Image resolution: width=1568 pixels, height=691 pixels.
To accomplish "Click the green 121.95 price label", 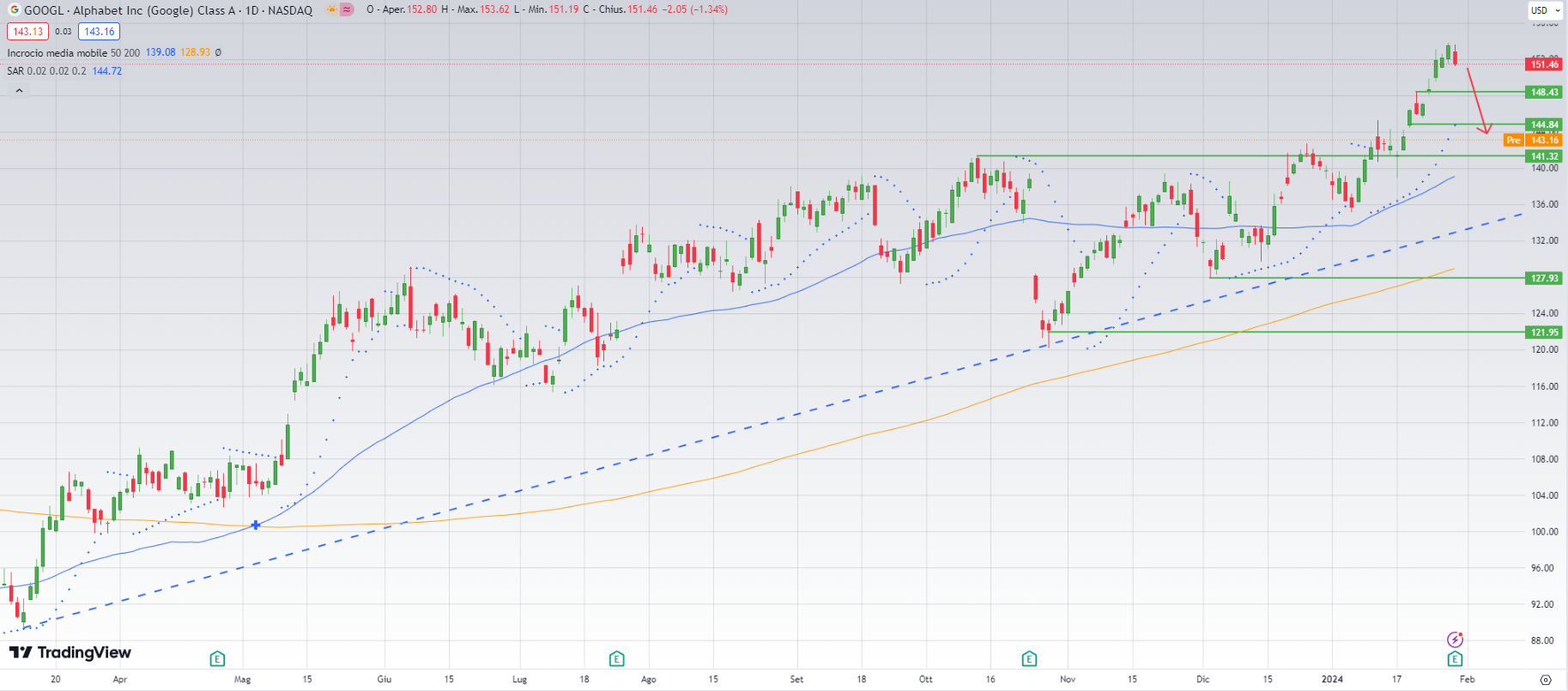I will pyautogui.click(x=1544, y=332).
